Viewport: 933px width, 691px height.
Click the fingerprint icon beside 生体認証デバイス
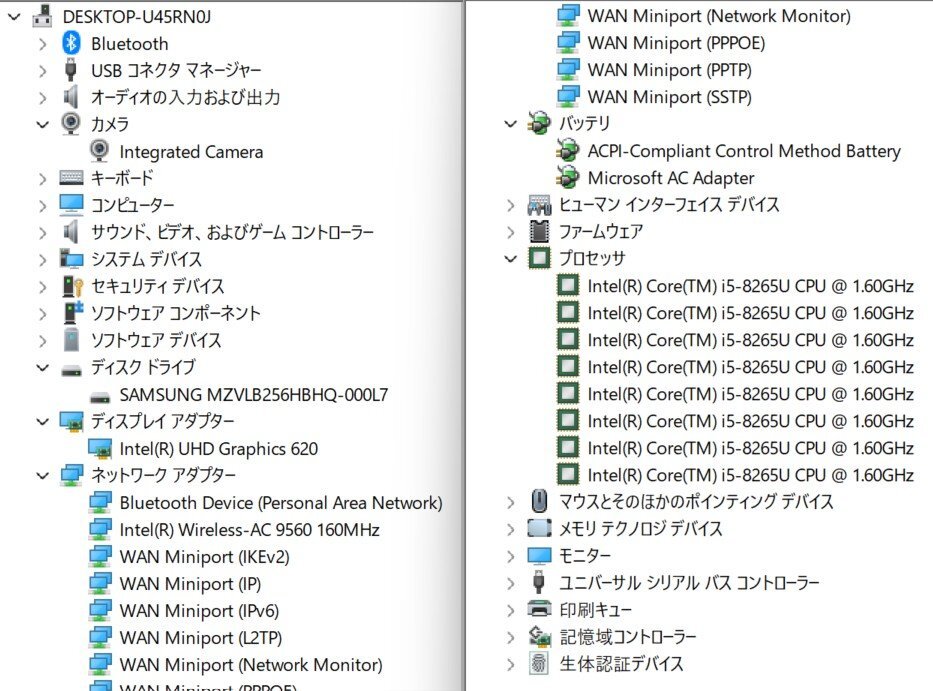pos(539,663)
